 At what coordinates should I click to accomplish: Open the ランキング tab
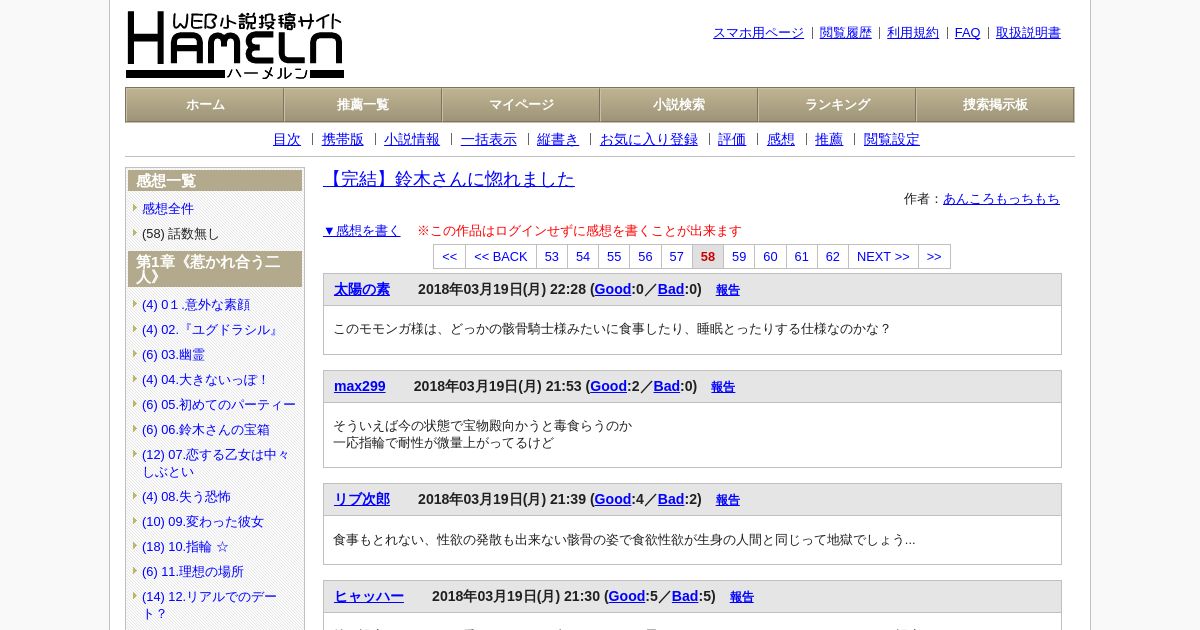(837, 105)
